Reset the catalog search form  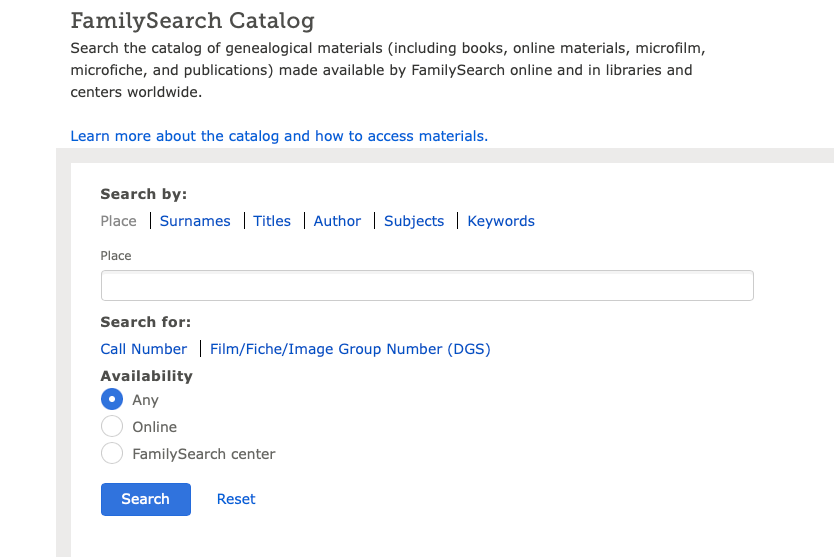pos(236,499)
